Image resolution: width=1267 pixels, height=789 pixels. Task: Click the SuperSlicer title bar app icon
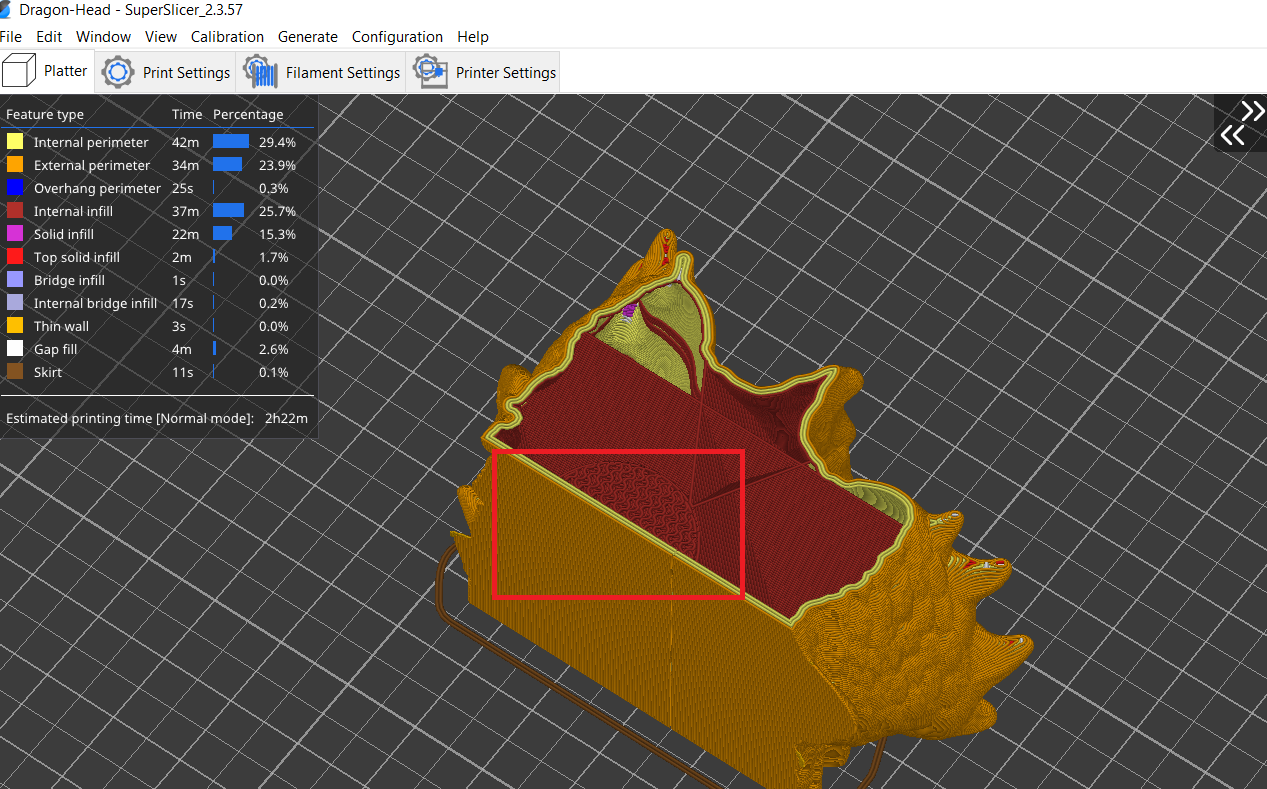6,9
